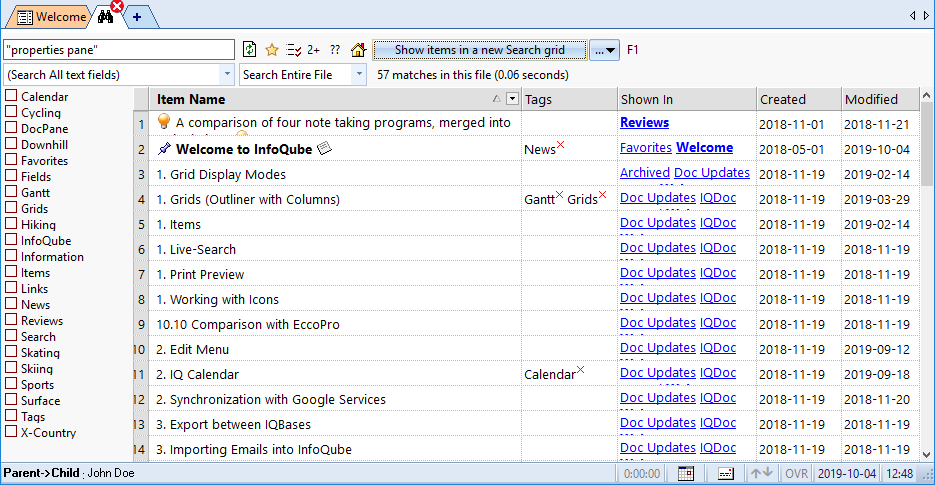Image resolution: width=935 pixels, height=485 pixels.
Task: Check the Reviews tag checkbox
Action: [x=11, y=320]
